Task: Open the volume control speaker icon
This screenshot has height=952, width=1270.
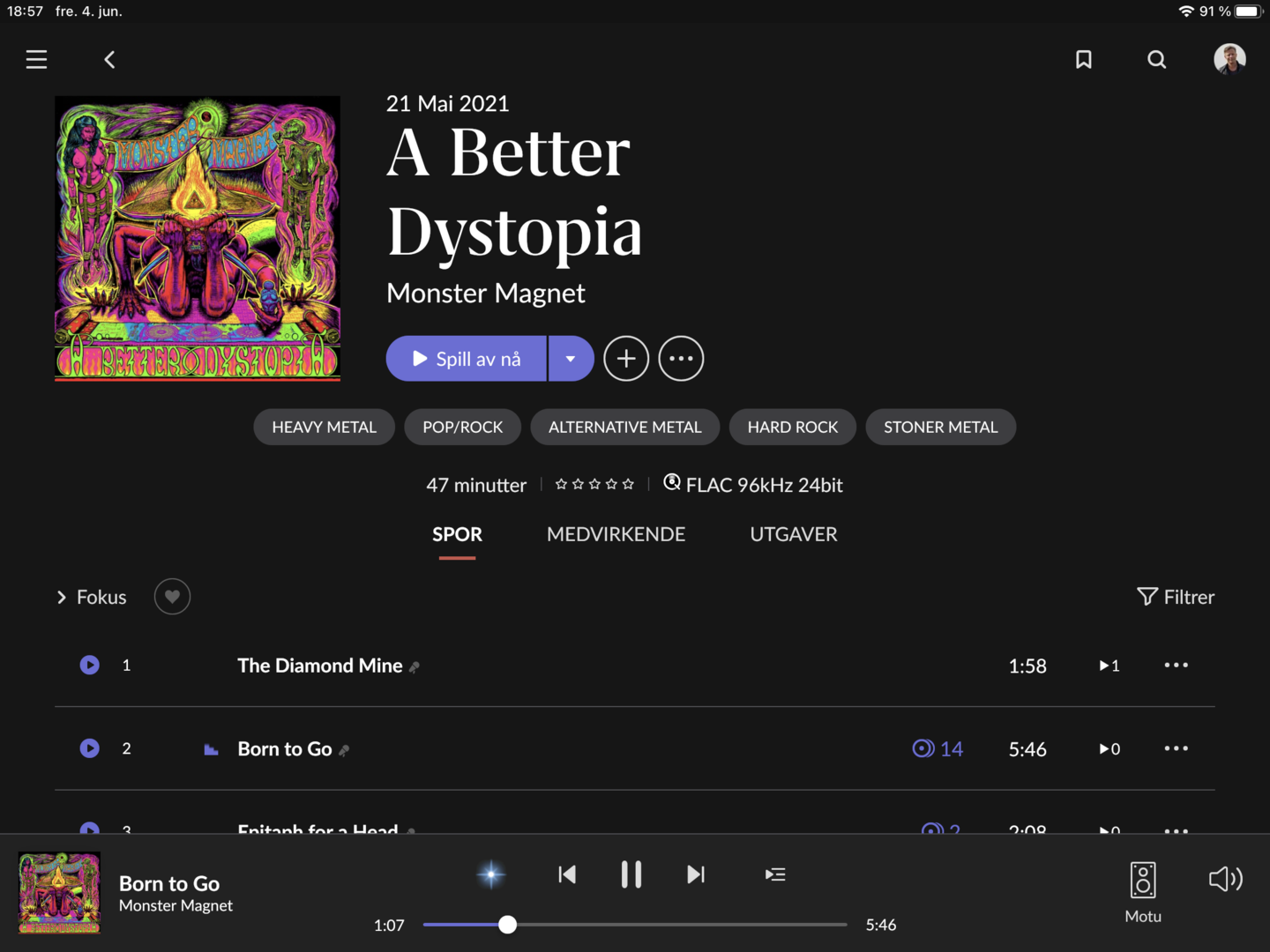Action: [1225, 879]
